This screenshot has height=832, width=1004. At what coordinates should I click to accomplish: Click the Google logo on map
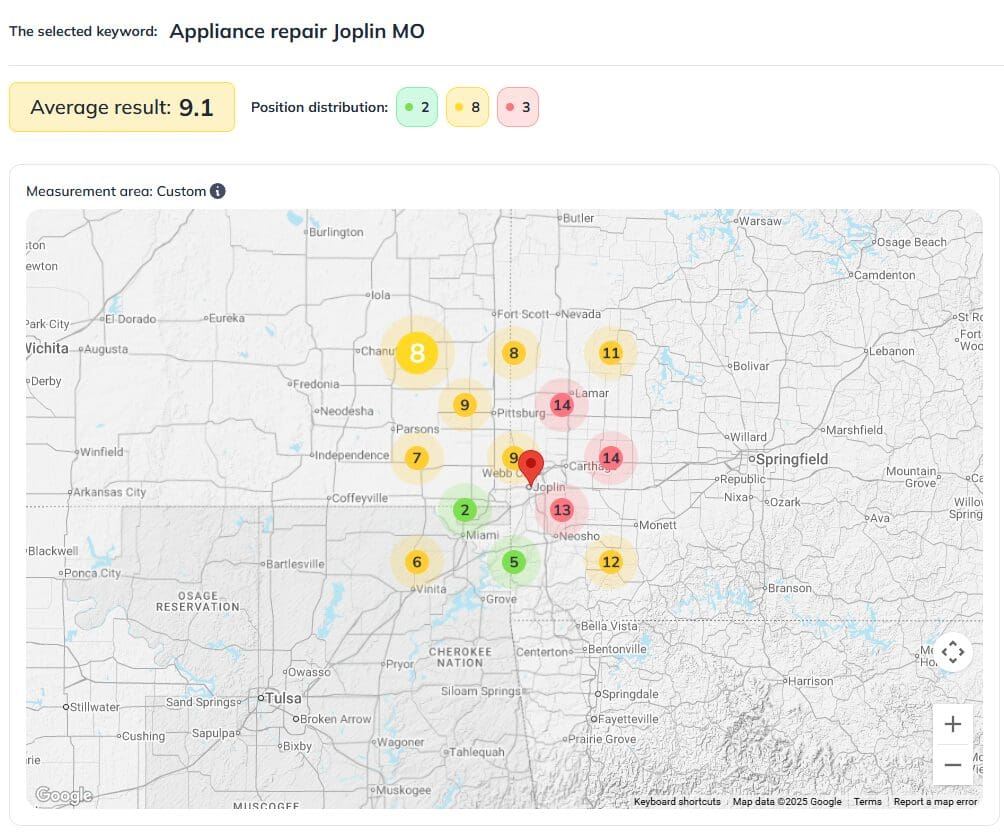click(x=63, y=795)
